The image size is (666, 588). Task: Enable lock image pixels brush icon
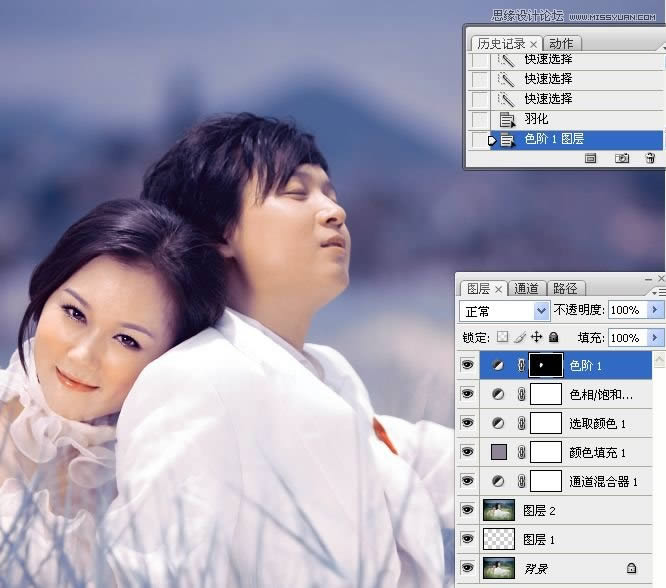pyautogui.click(x=519, y=338)
